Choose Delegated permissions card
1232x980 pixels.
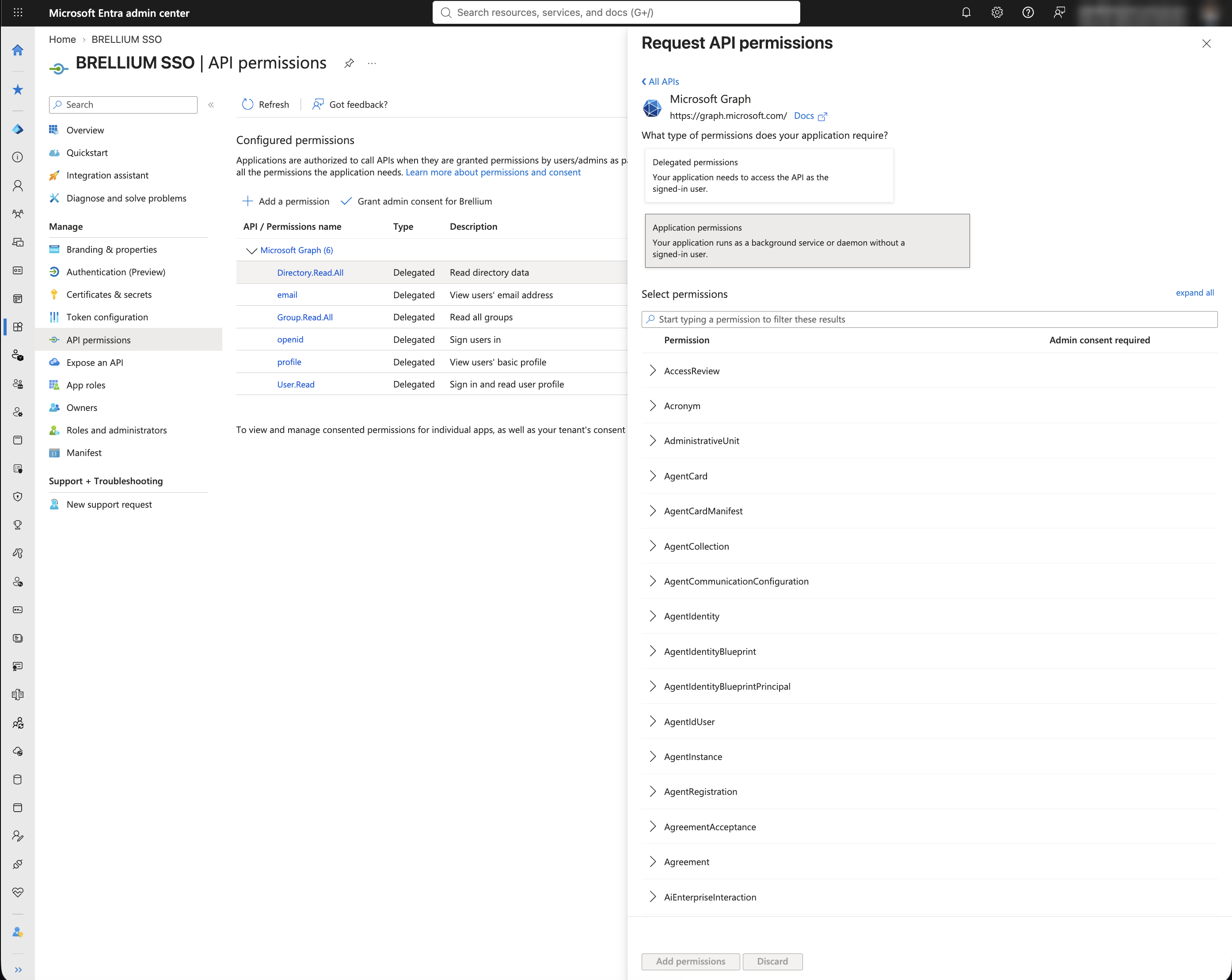tap(768, 175)
